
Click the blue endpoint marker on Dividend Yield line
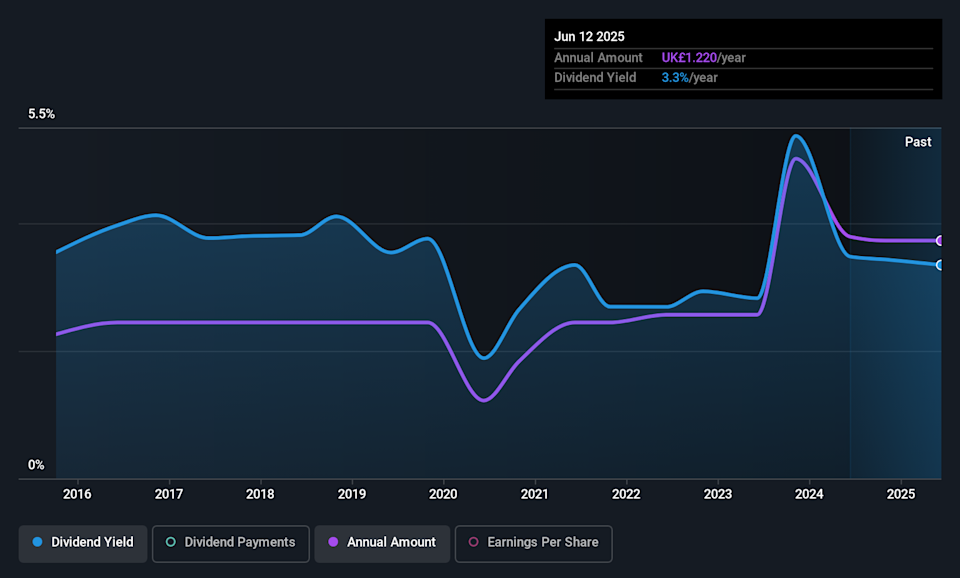939,265
